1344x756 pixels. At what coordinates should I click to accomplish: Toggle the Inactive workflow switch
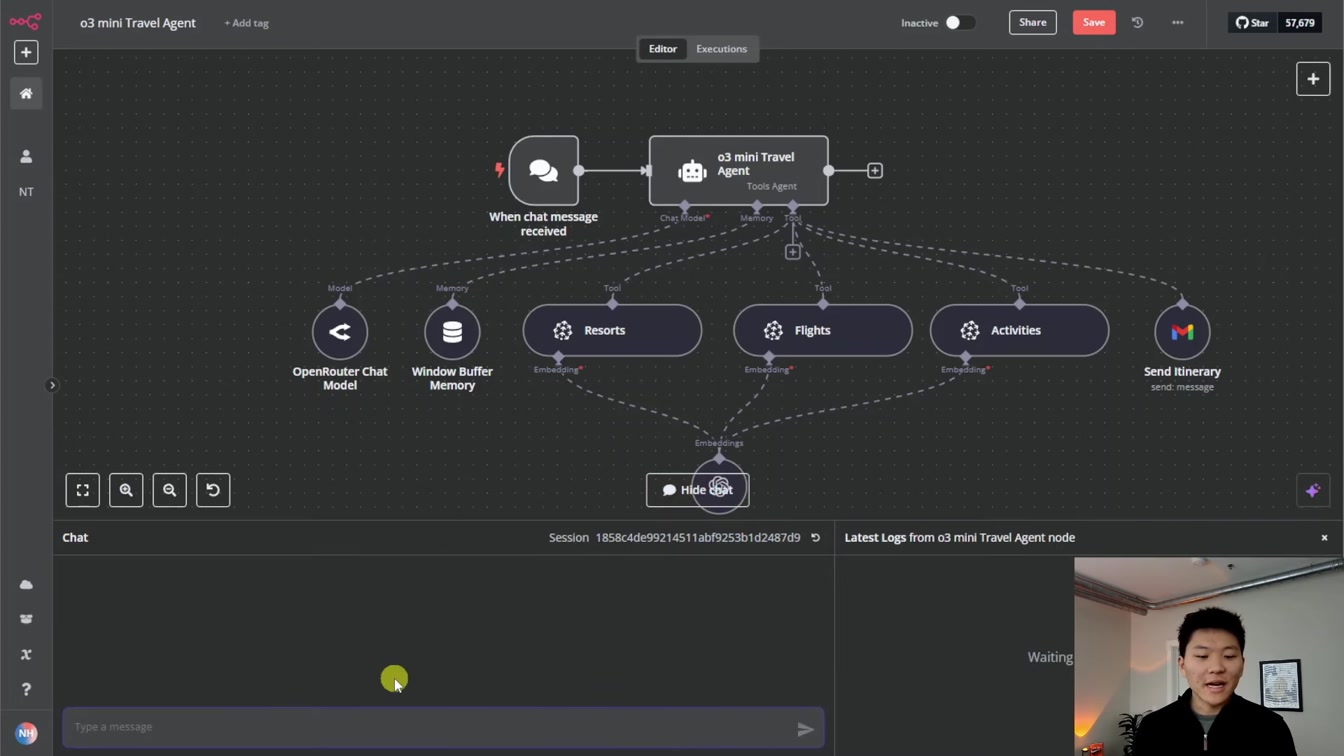pos(959,22)
